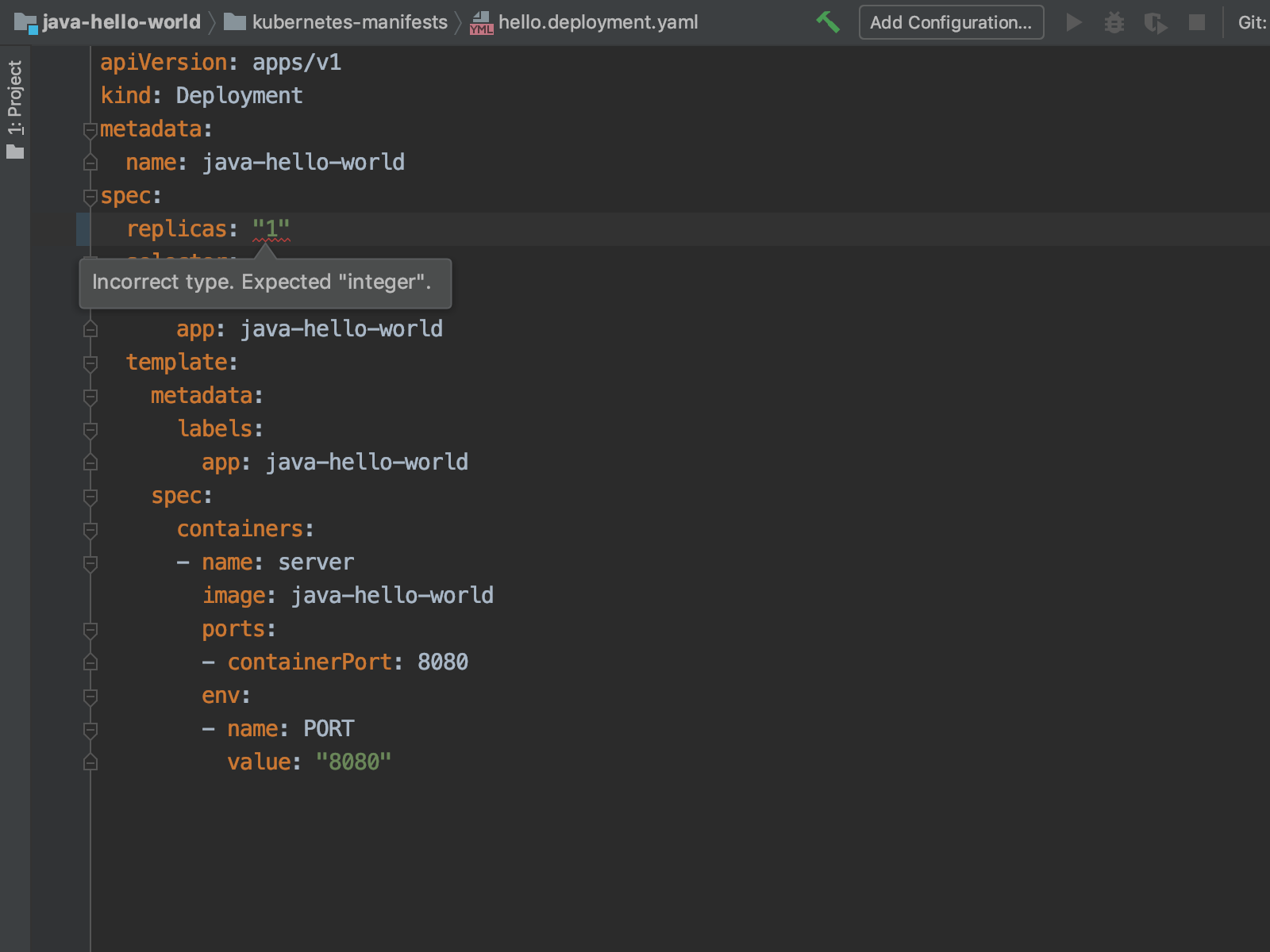Open the java-hello-world breadcrumb menu
This screenshot has height=952, width=1270.
coord(119,21)
